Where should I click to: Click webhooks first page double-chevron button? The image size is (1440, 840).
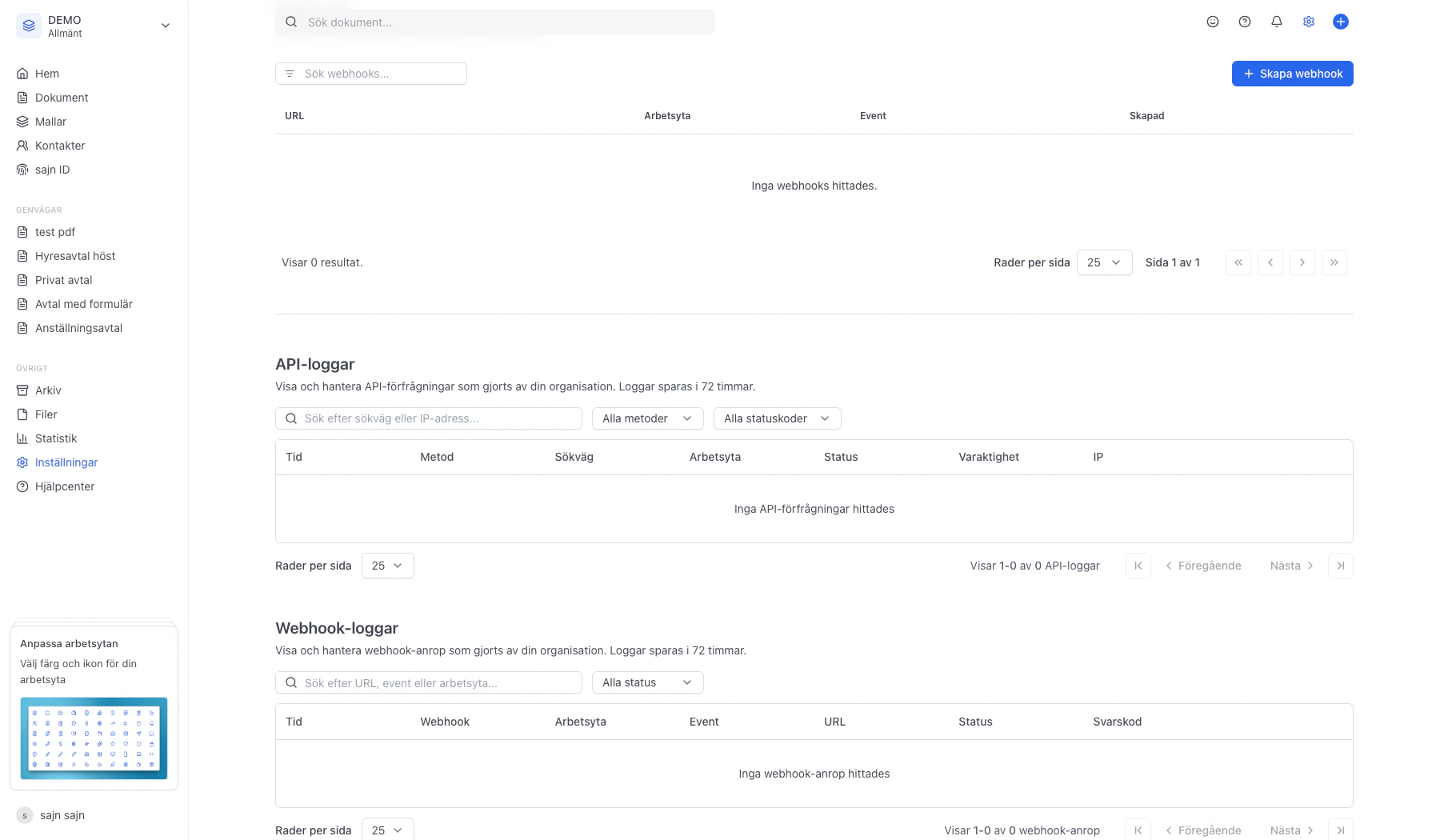tap(1238, 262)
